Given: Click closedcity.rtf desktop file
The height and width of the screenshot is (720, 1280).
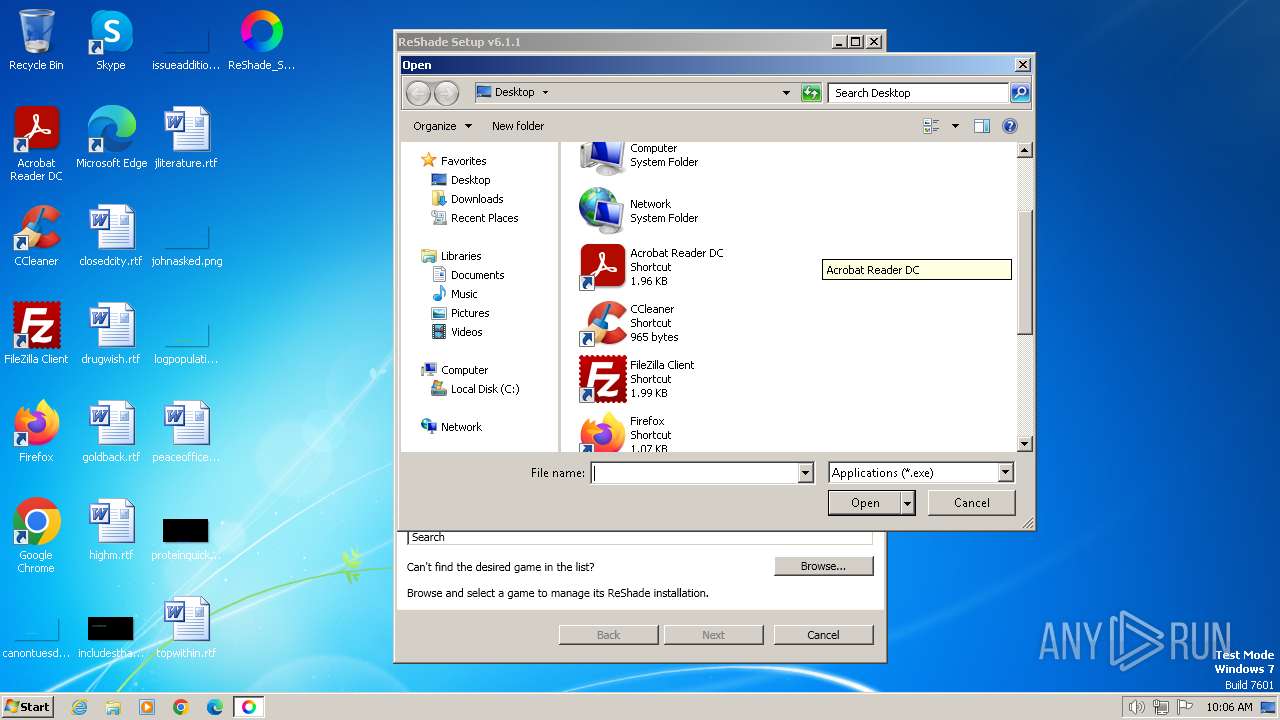Looking at the screenshot, I should (x=111, y=236).
